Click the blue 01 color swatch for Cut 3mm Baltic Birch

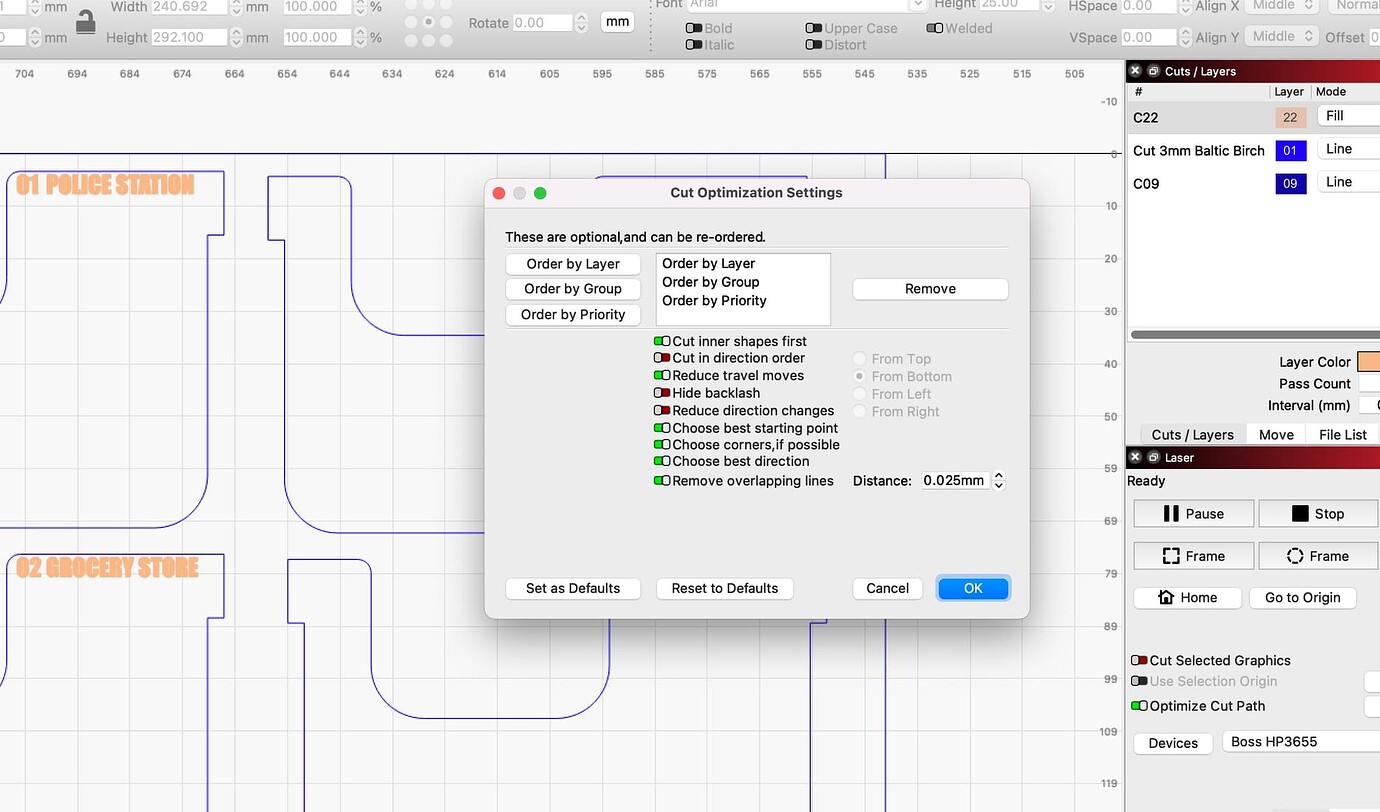(x=1291, y=150)
